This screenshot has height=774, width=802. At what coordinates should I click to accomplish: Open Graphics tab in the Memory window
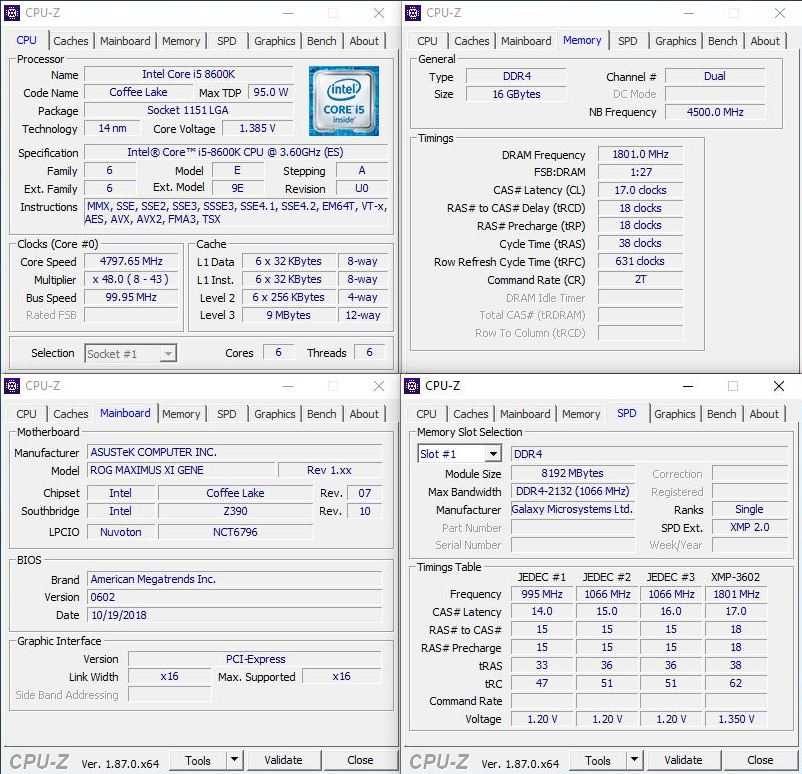click(675, 41)
